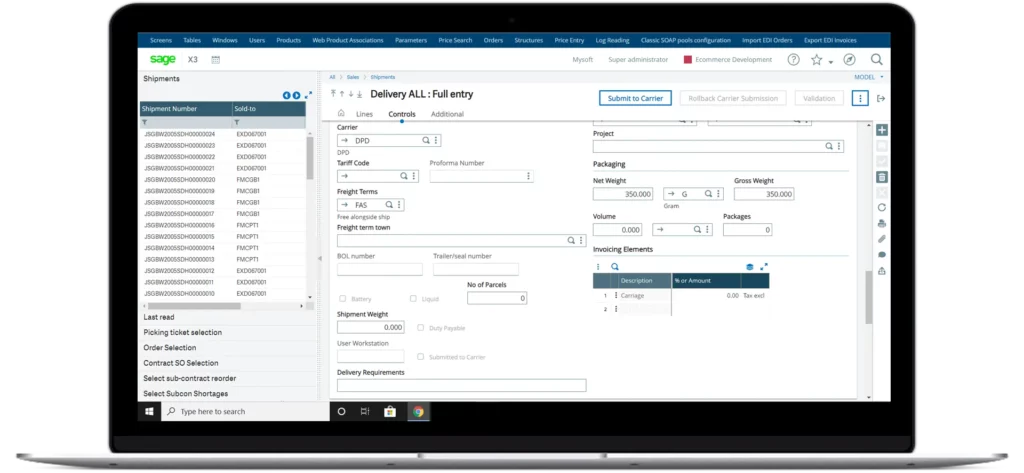Open Project field lookup magnifier
The image size is (1024, 473).
tap(829, 146)
